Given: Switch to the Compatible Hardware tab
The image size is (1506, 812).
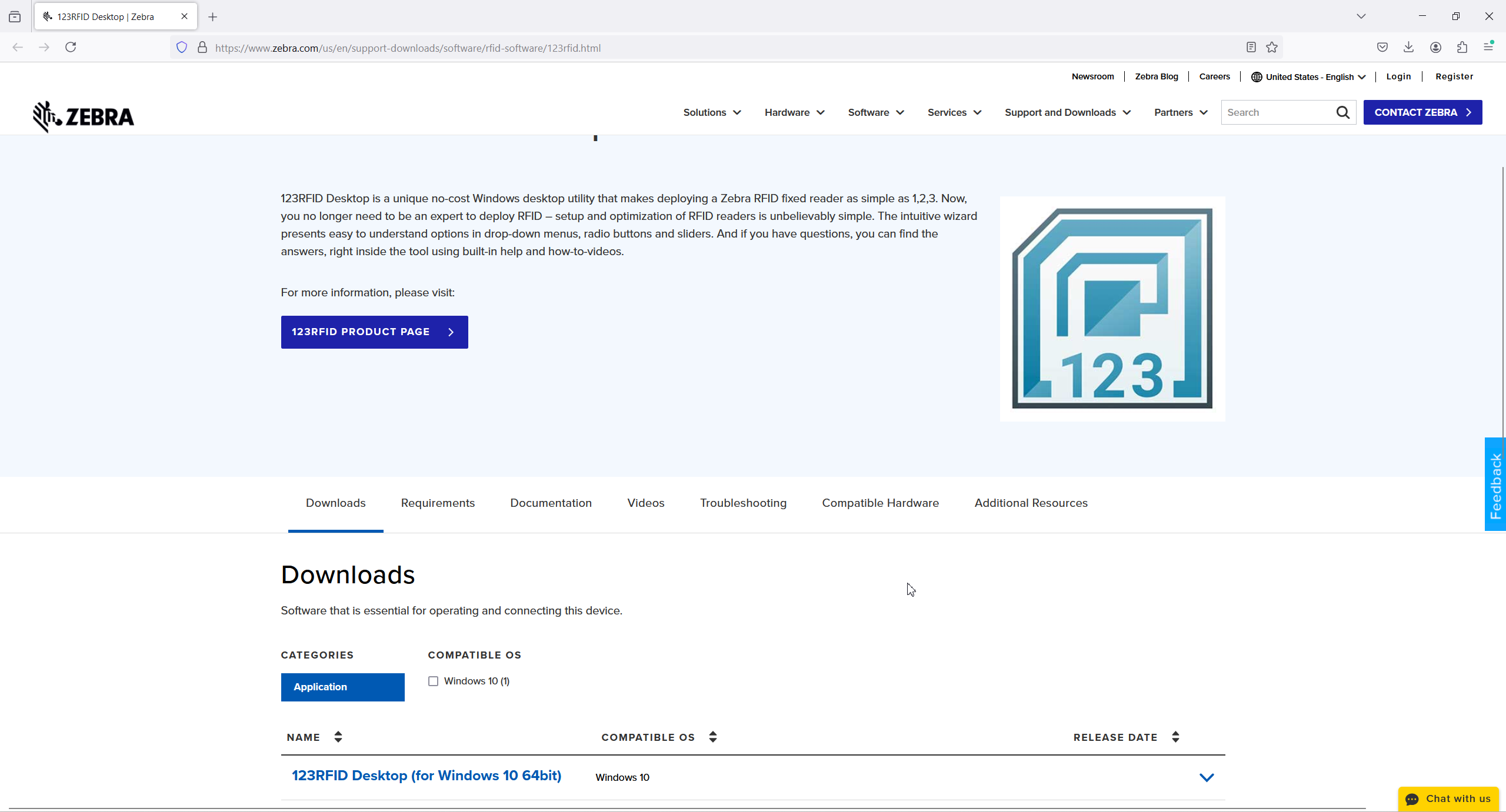Looking at the screenshot, I should click(880, 503).
